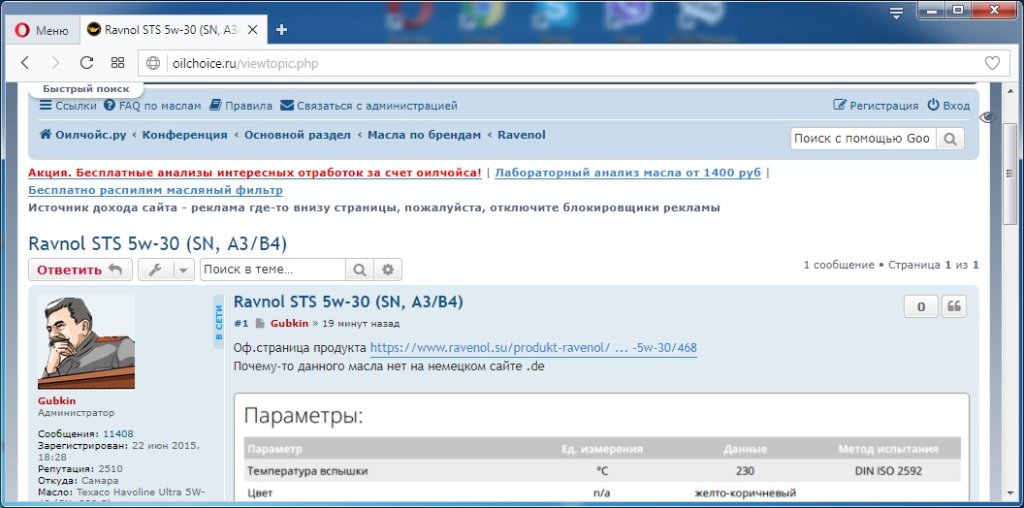Expand topic tools dropdown arrow
Screen dimensions: 1024x508
pos(184,270)
